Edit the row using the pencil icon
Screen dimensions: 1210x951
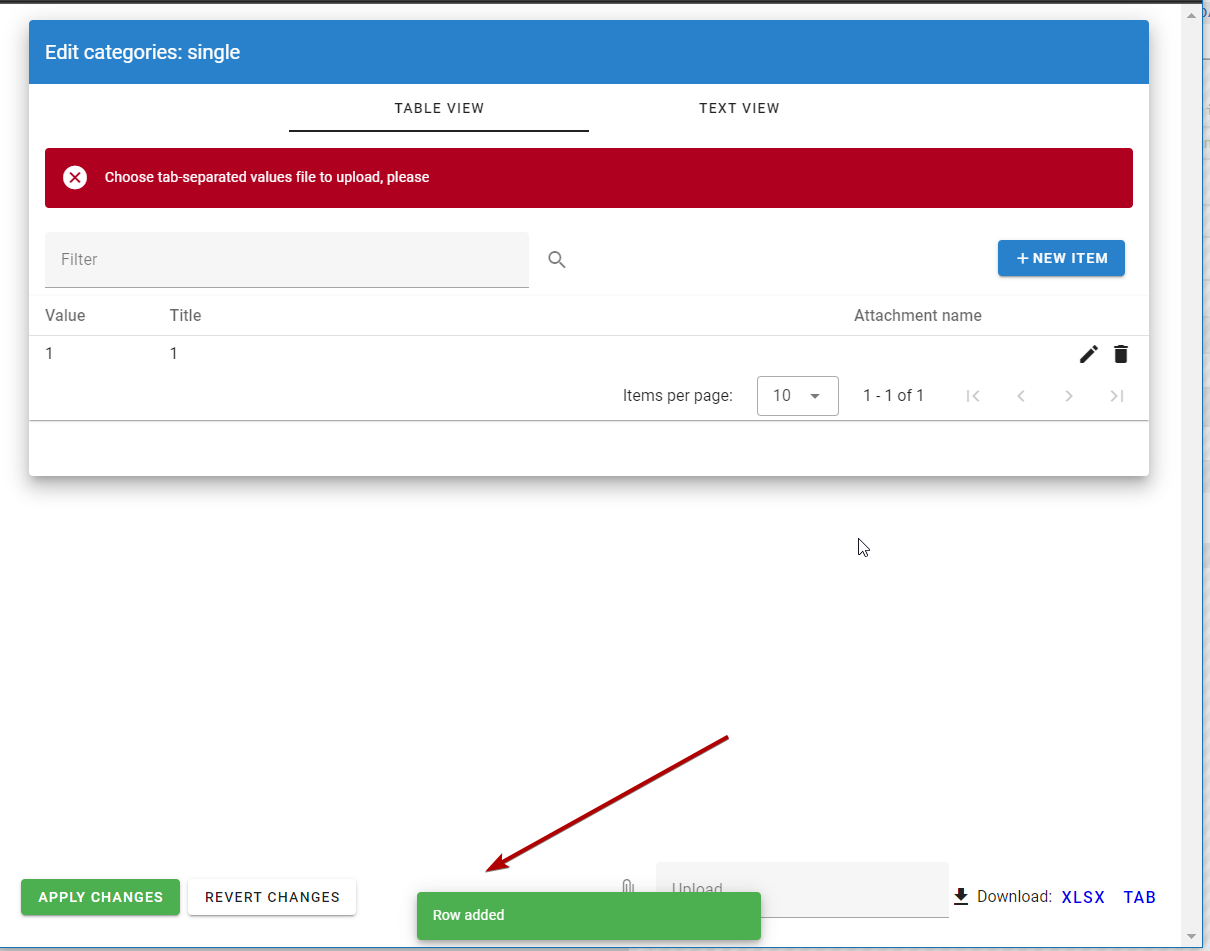click(x=1088, y=354)
